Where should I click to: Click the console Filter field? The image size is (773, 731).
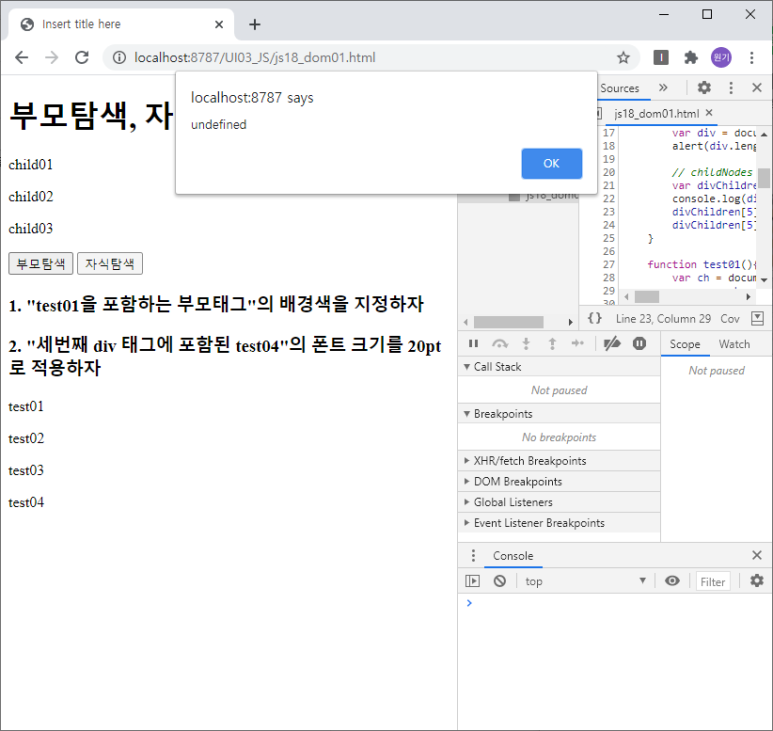[713, 582]
